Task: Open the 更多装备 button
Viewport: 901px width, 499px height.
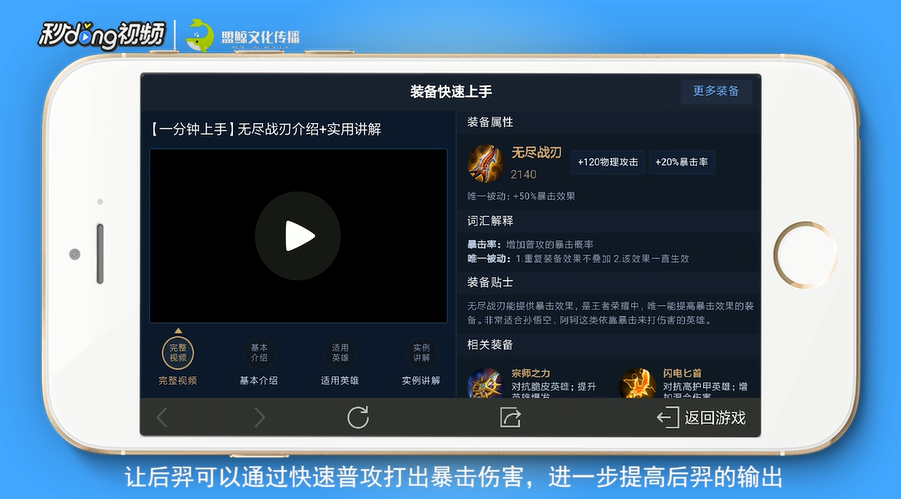Action: coord(716,91)
